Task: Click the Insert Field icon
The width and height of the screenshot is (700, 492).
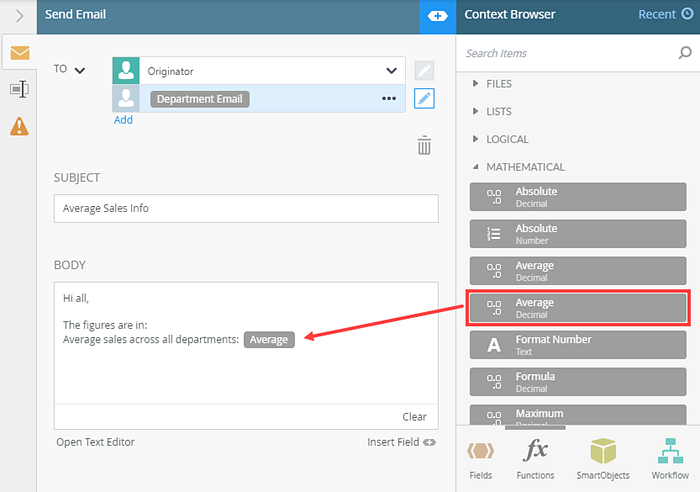Action: click(x=429, y=442)
